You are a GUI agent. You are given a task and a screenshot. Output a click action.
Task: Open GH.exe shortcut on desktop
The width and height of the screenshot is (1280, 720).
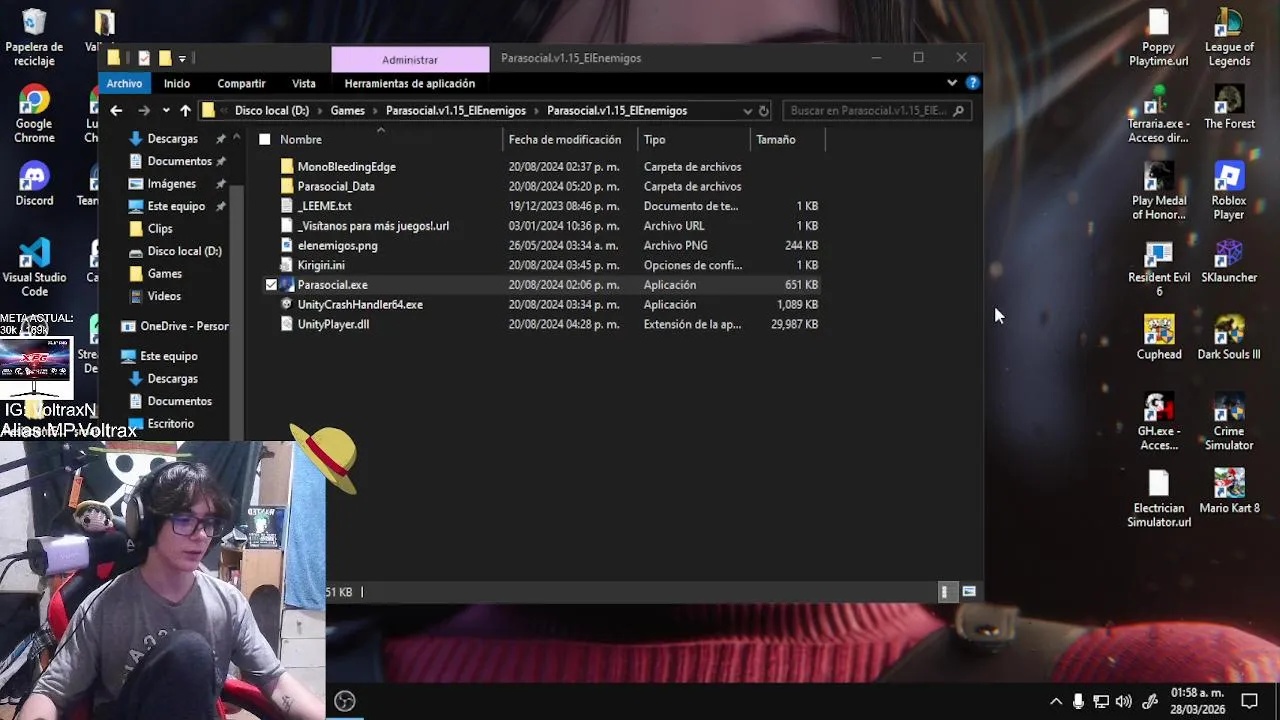pyautogui.click(x=1158, y=422)
